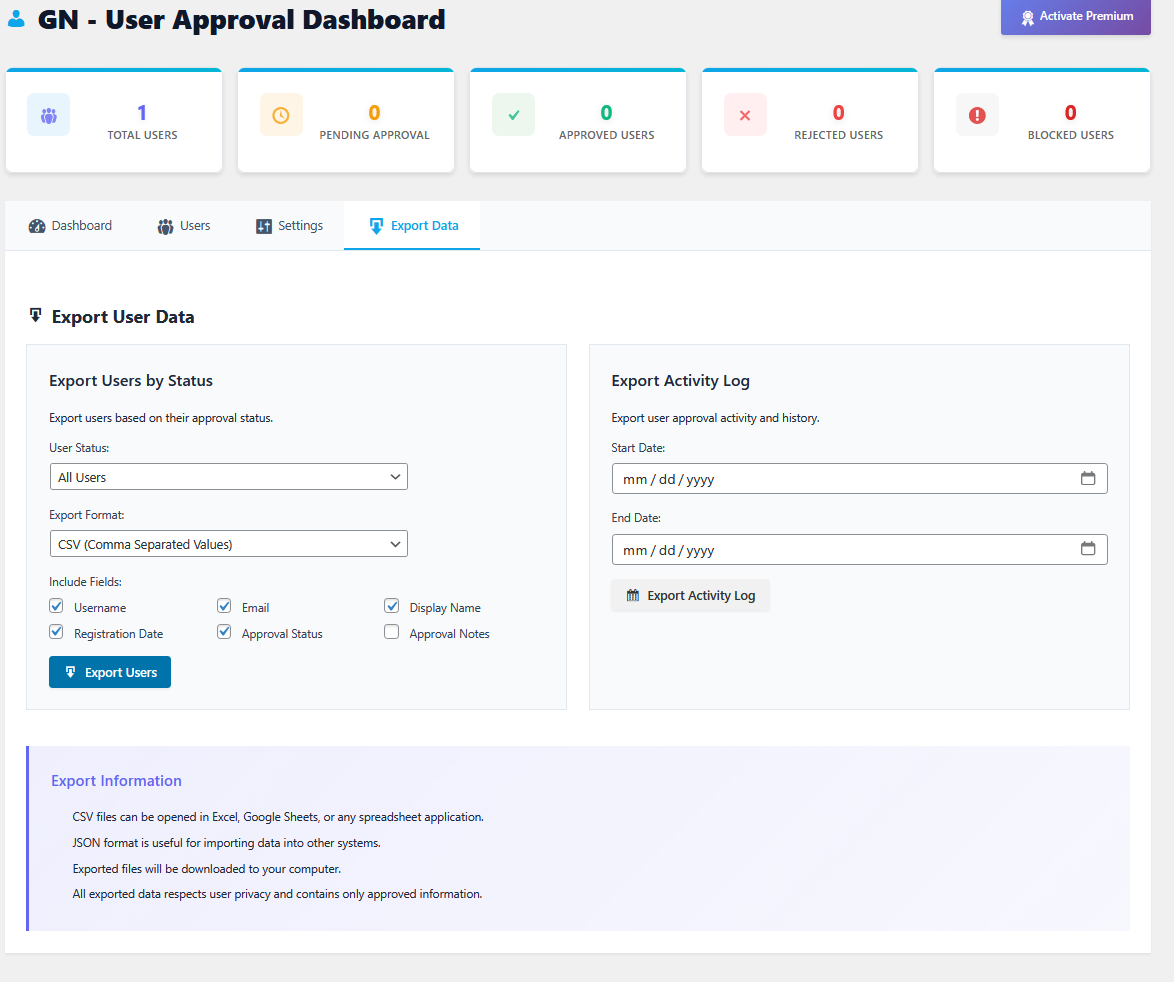Click the Export Data download icon
Viewport: 1174px width, 982px height.
[x=378, y=225]
